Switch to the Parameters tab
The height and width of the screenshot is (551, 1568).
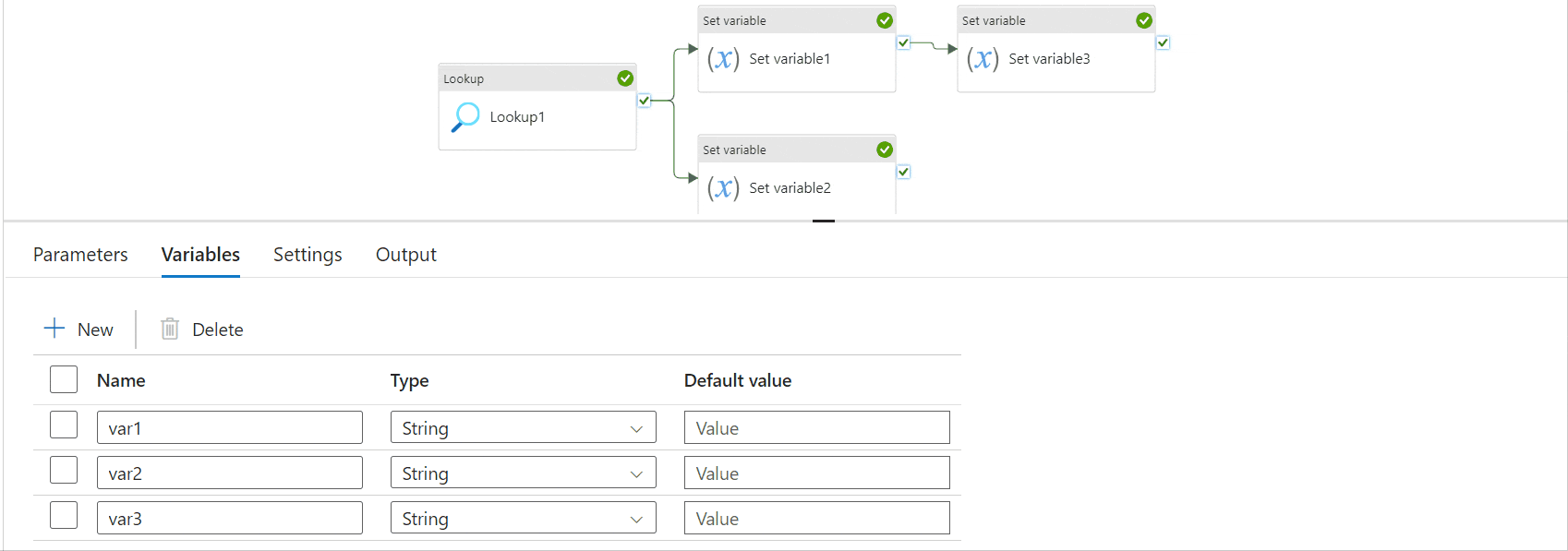pyautogui.click(x=80, y=255)
